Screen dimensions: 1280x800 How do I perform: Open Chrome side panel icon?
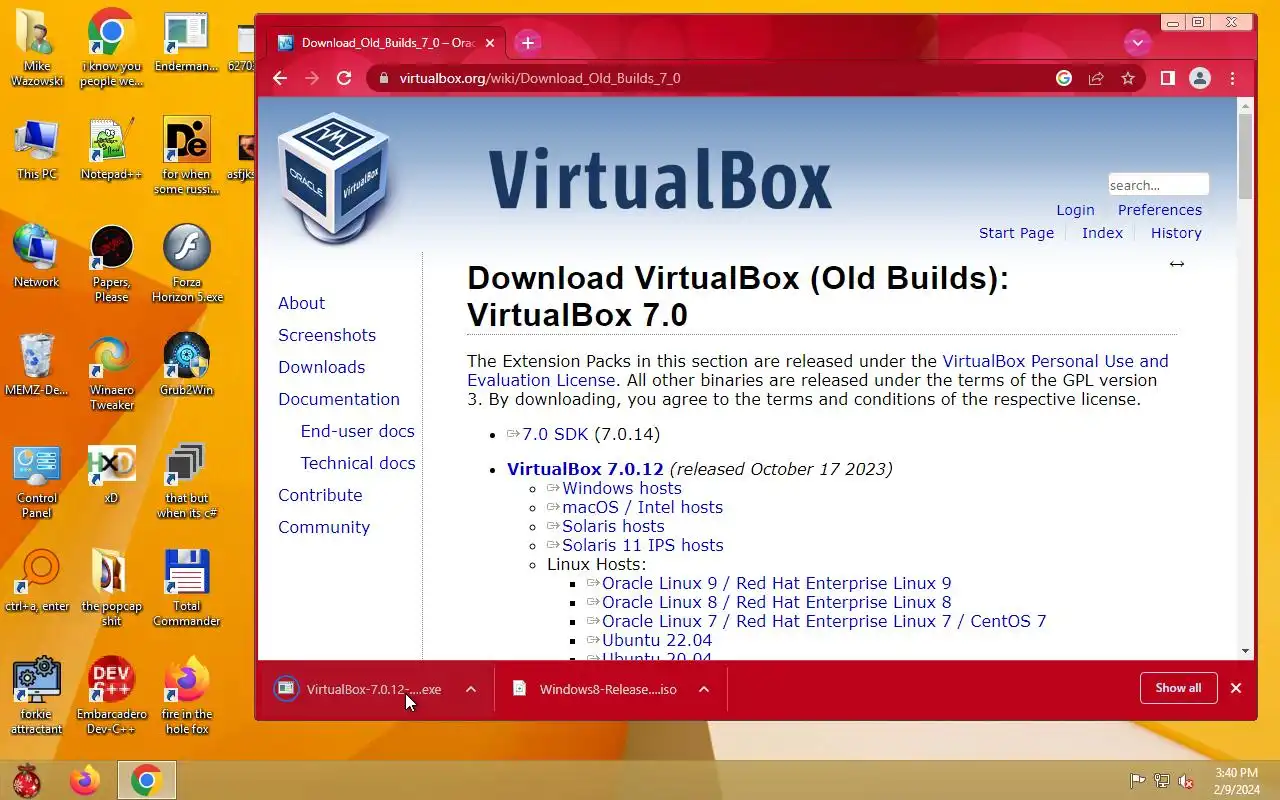point(1167,78)
